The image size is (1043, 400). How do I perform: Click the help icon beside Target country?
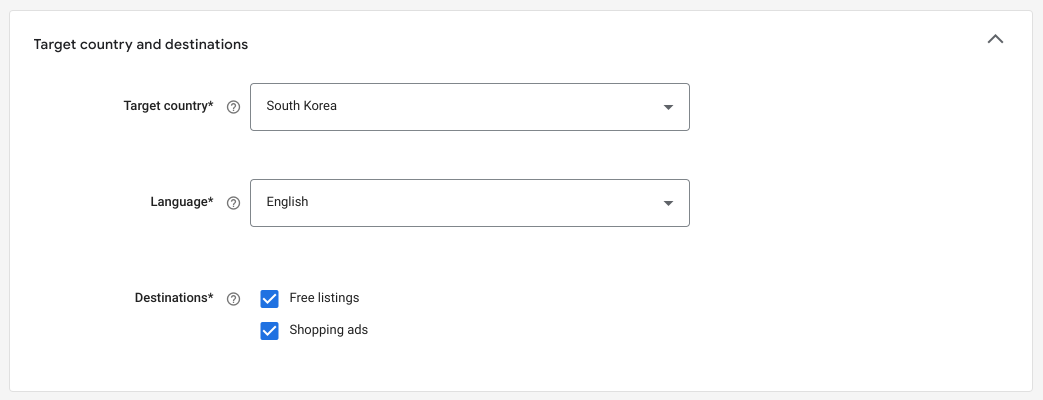pos(234,107)
